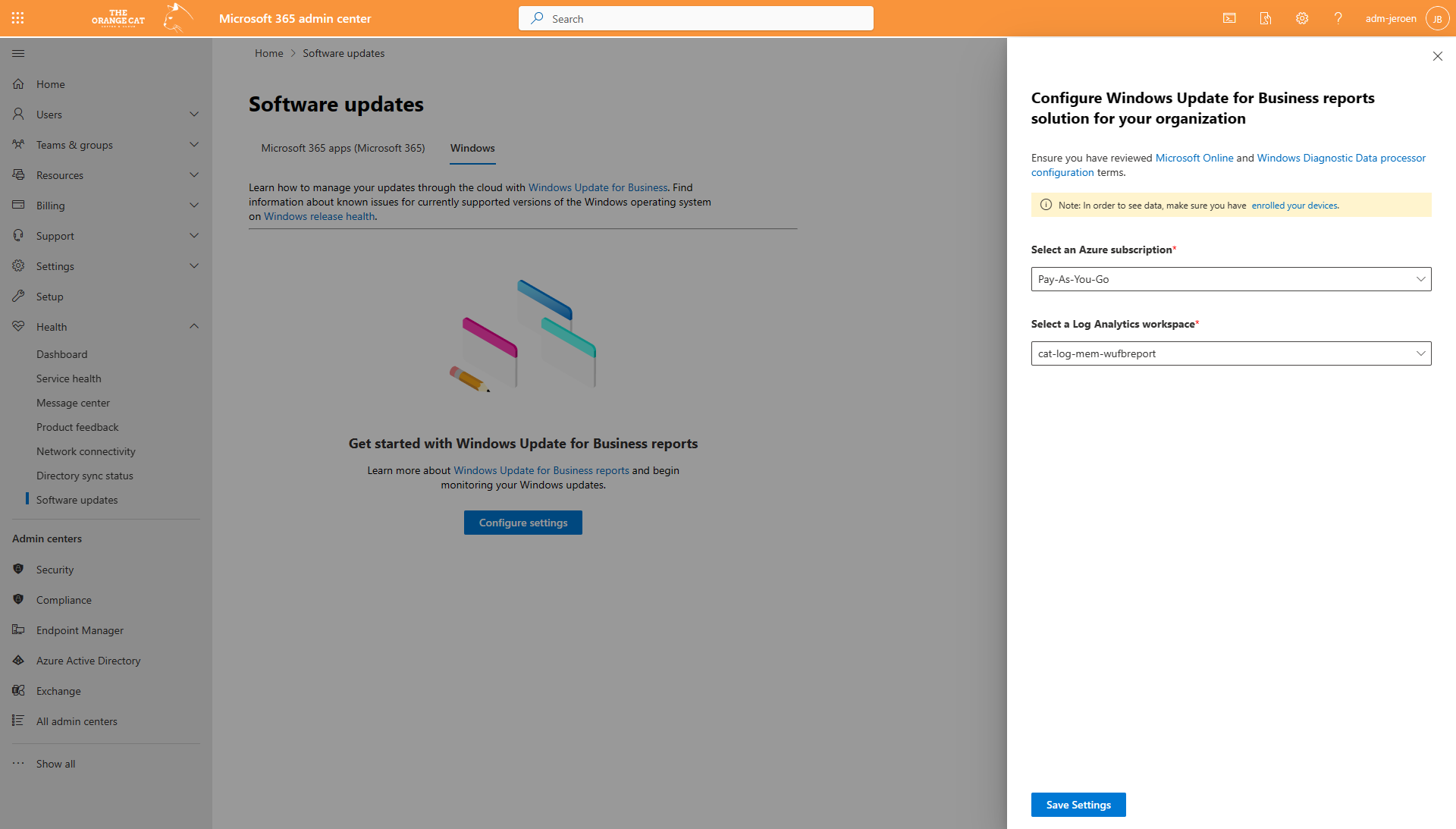Select Software updates in sidebar
The width and height of the screenshot is (1456, 829).
click(x=77, y=500)
